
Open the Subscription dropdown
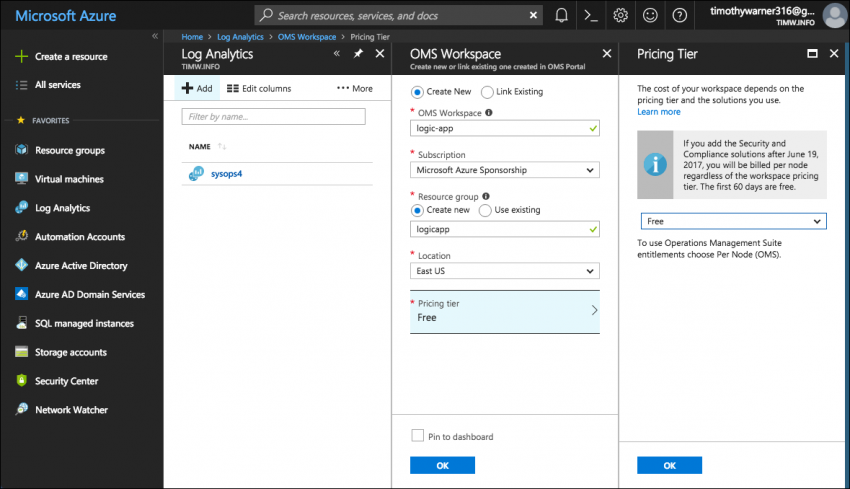coord(505,170)
